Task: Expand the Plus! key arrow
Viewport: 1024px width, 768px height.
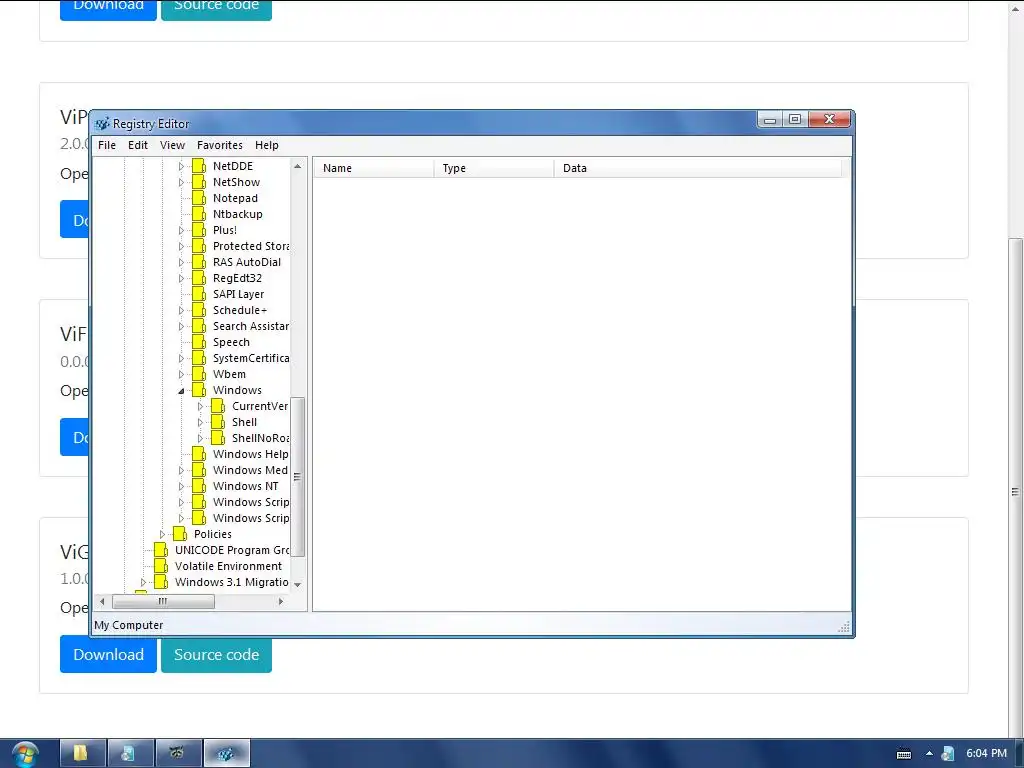Action: pos(182,231)
